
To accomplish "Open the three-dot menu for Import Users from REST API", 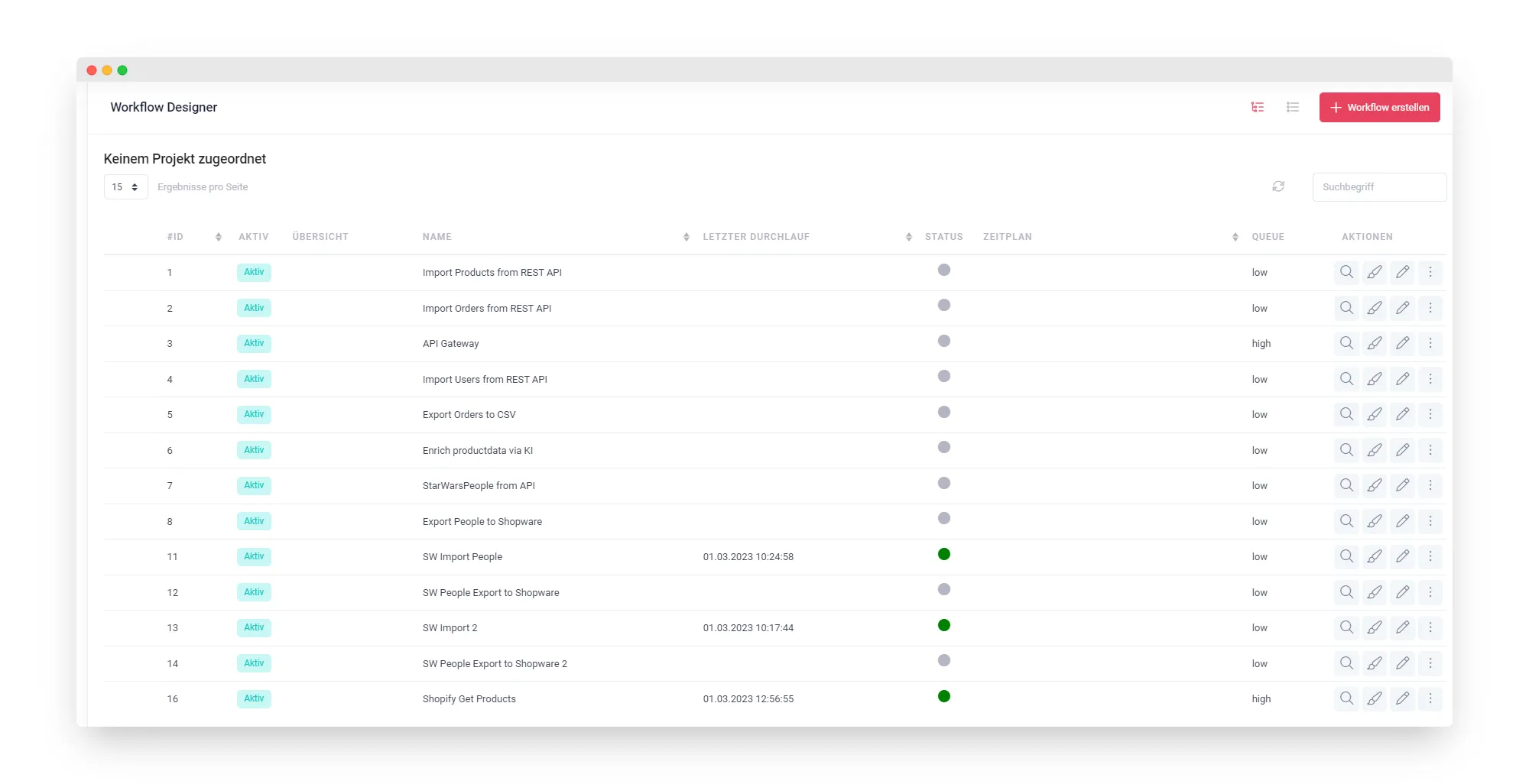I will click(1430, 379).
